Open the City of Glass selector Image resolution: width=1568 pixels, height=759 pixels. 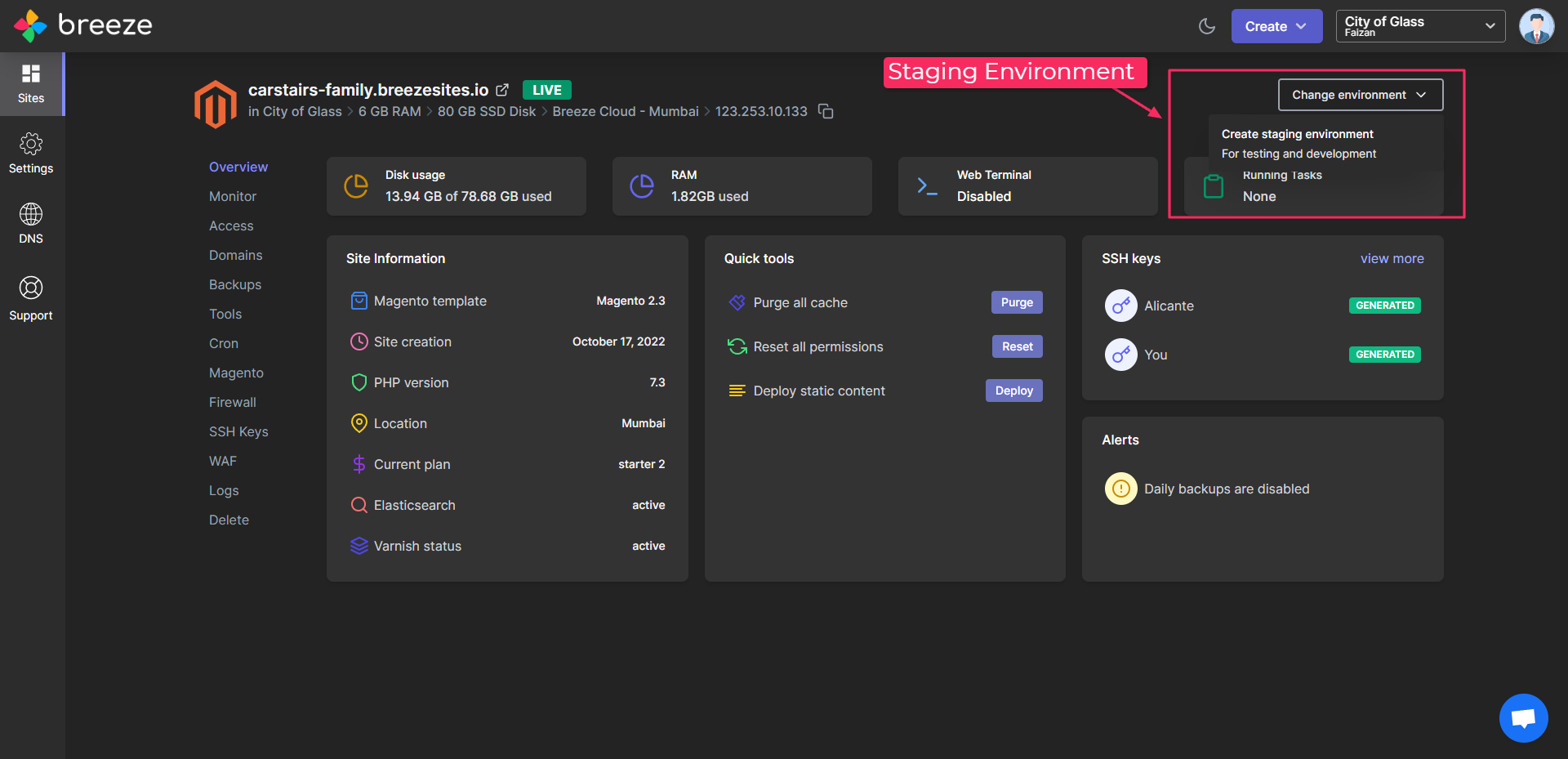coord(1420,26)
